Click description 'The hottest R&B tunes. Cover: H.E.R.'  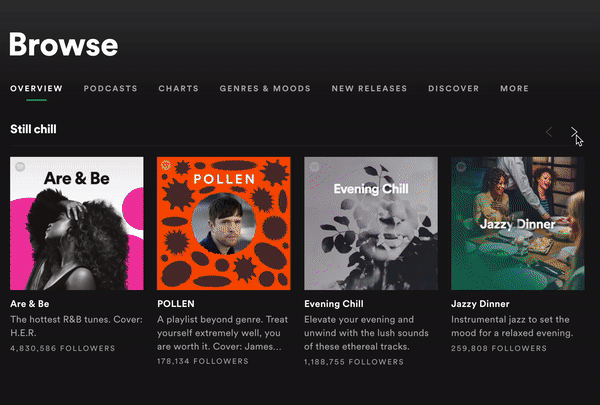click(x=77, y=326)
